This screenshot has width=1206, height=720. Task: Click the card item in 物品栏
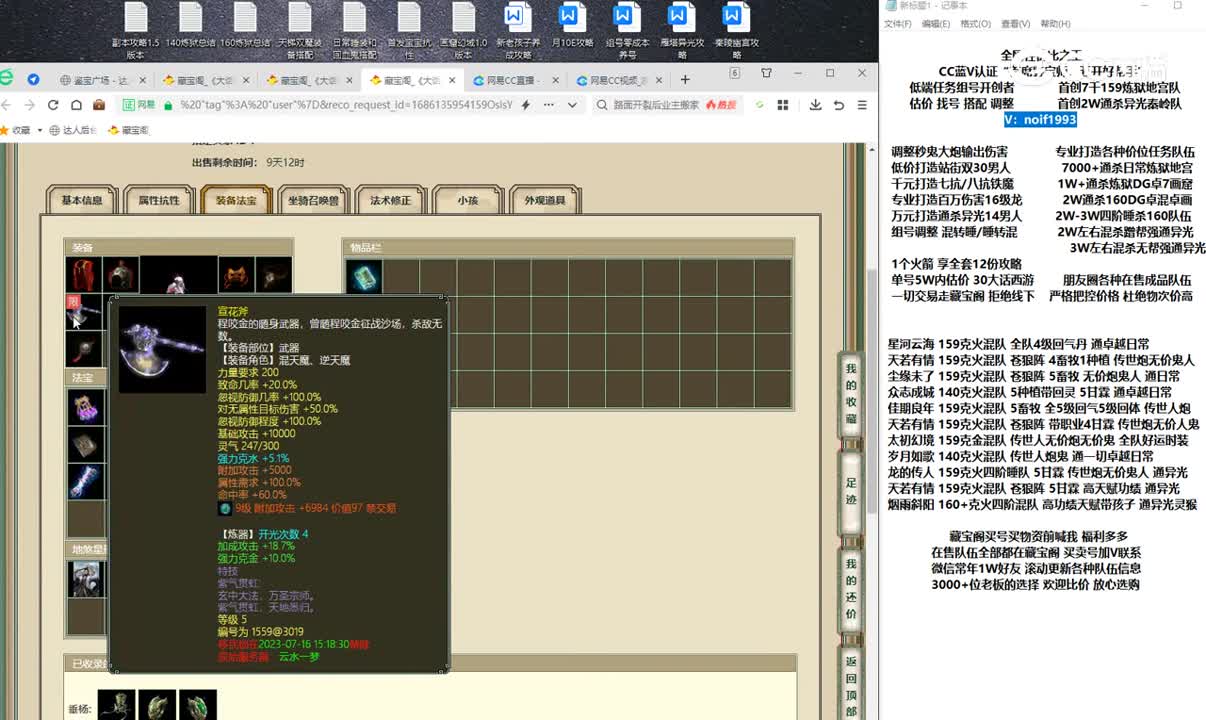(364, 276)
